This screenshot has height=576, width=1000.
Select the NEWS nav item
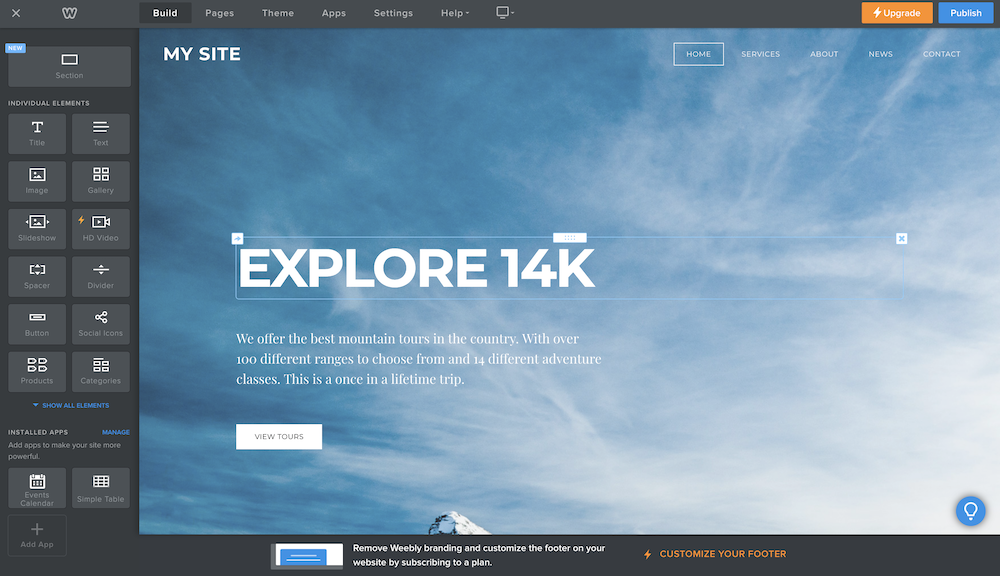[x=880, y=54]
